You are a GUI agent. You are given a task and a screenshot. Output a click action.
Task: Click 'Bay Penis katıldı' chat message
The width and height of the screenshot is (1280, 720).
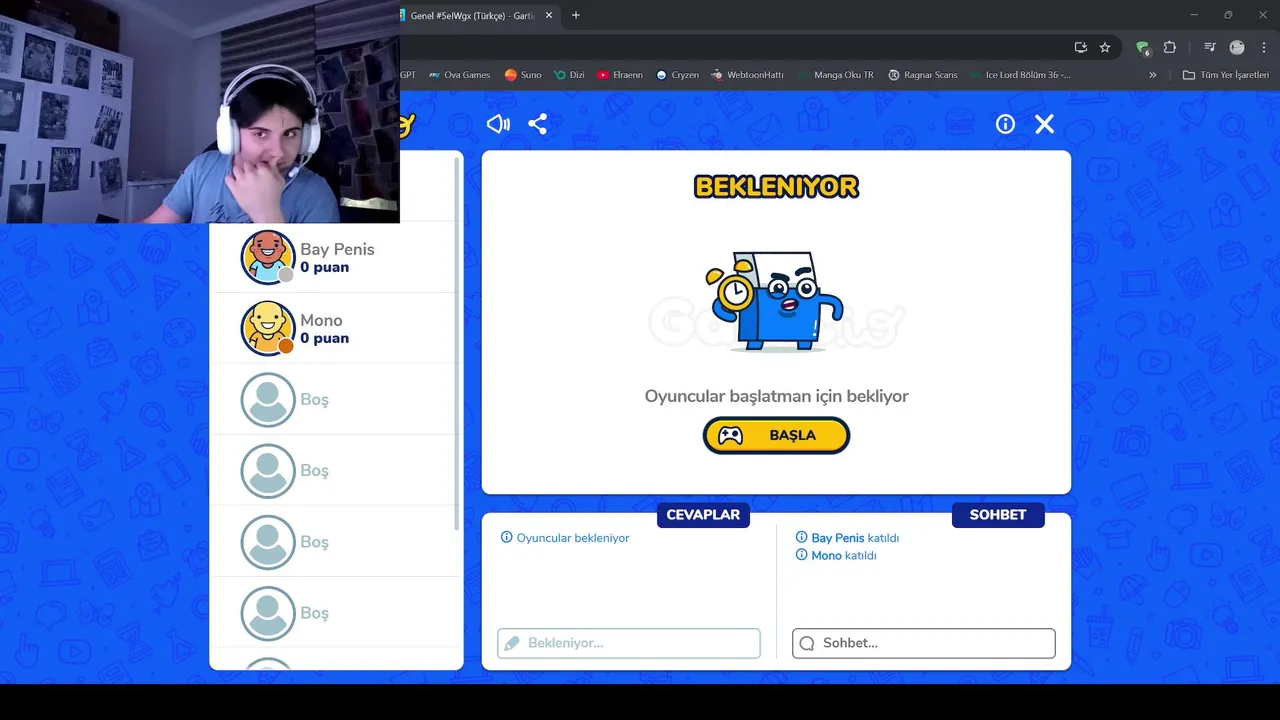[848, 538]
